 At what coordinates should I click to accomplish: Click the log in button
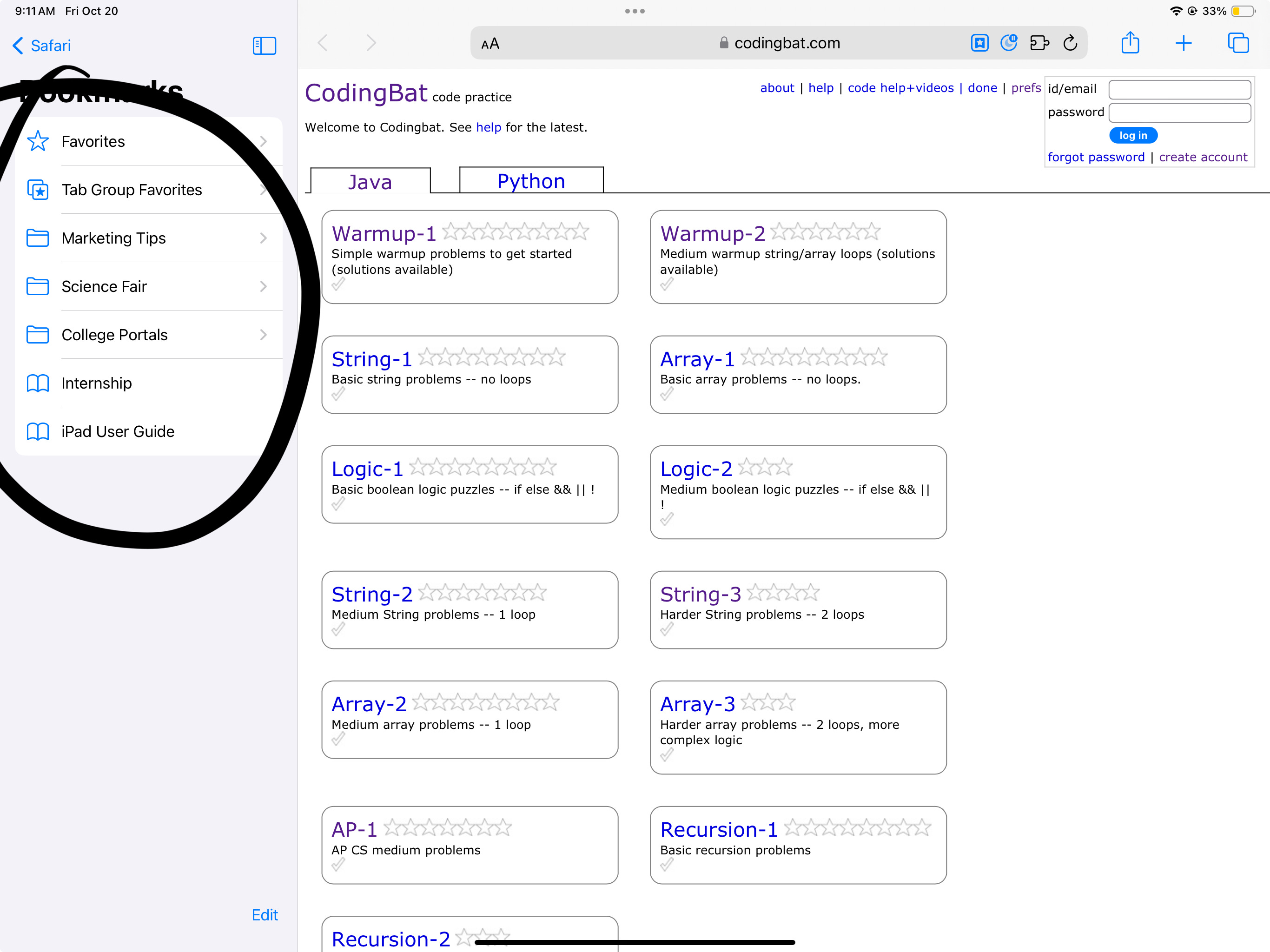coord(1133,136)
